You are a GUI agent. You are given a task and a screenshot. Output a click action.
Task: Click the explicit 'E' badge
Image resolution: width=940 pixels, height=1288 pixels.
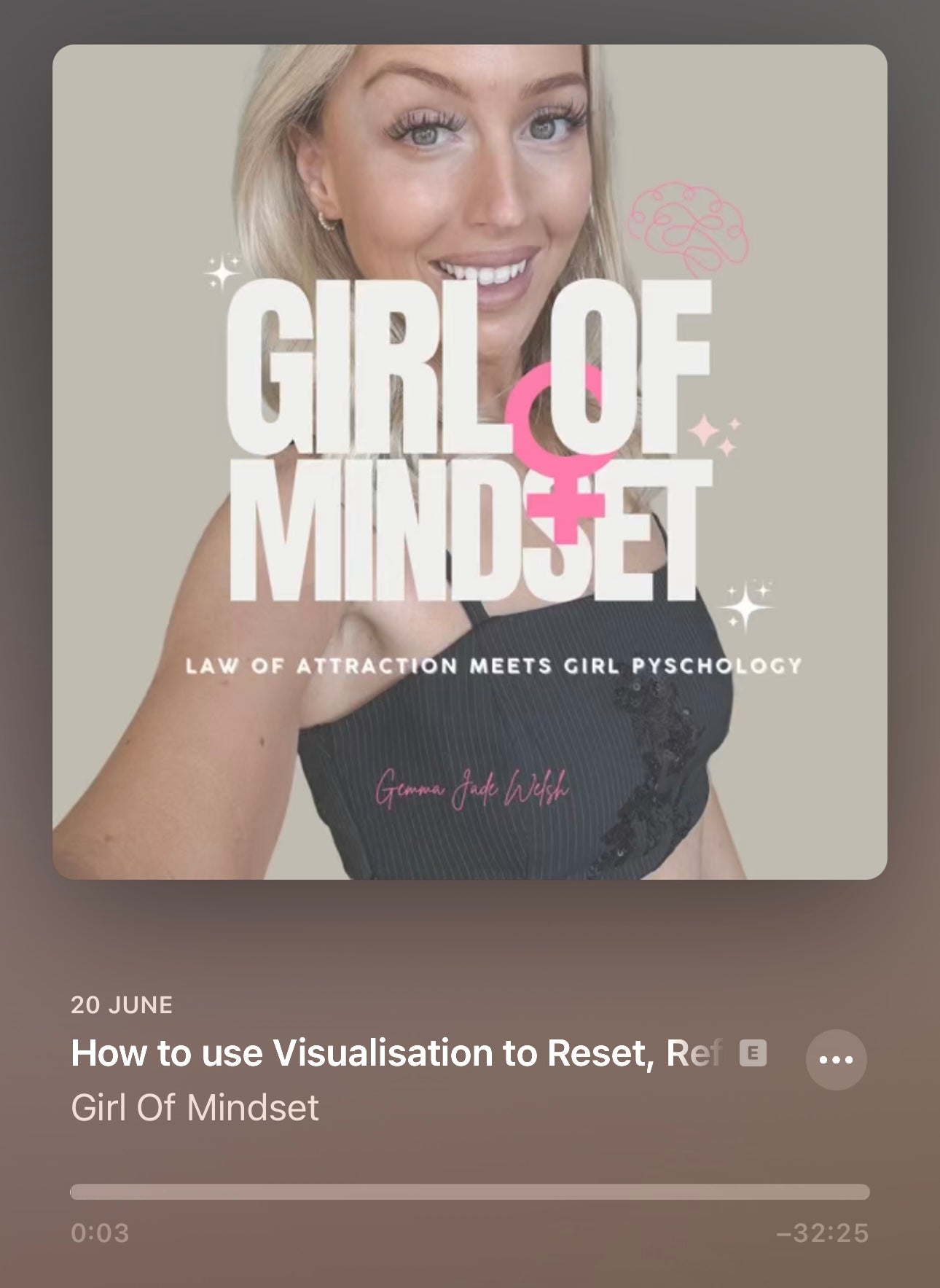753,1053
